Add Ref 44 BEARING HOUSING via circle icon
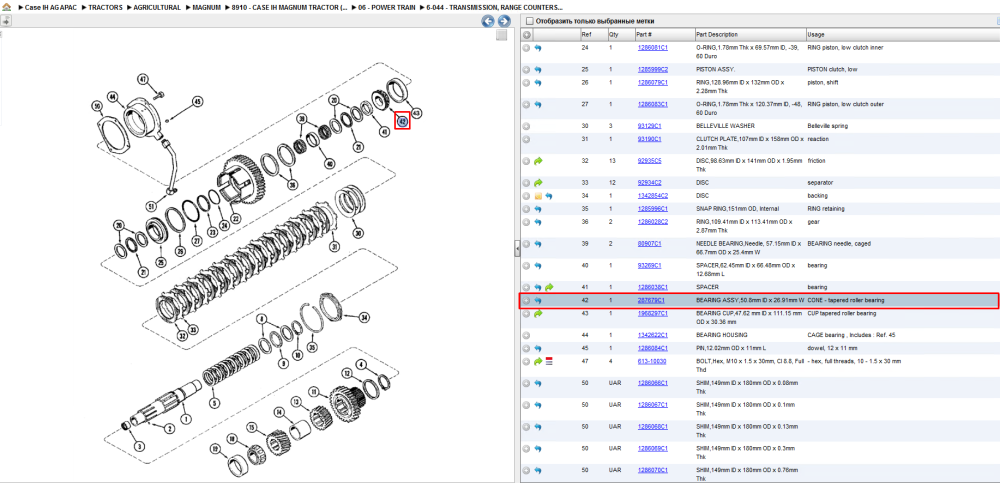This screenshot has height=483, width=1000. pos(526,335)
